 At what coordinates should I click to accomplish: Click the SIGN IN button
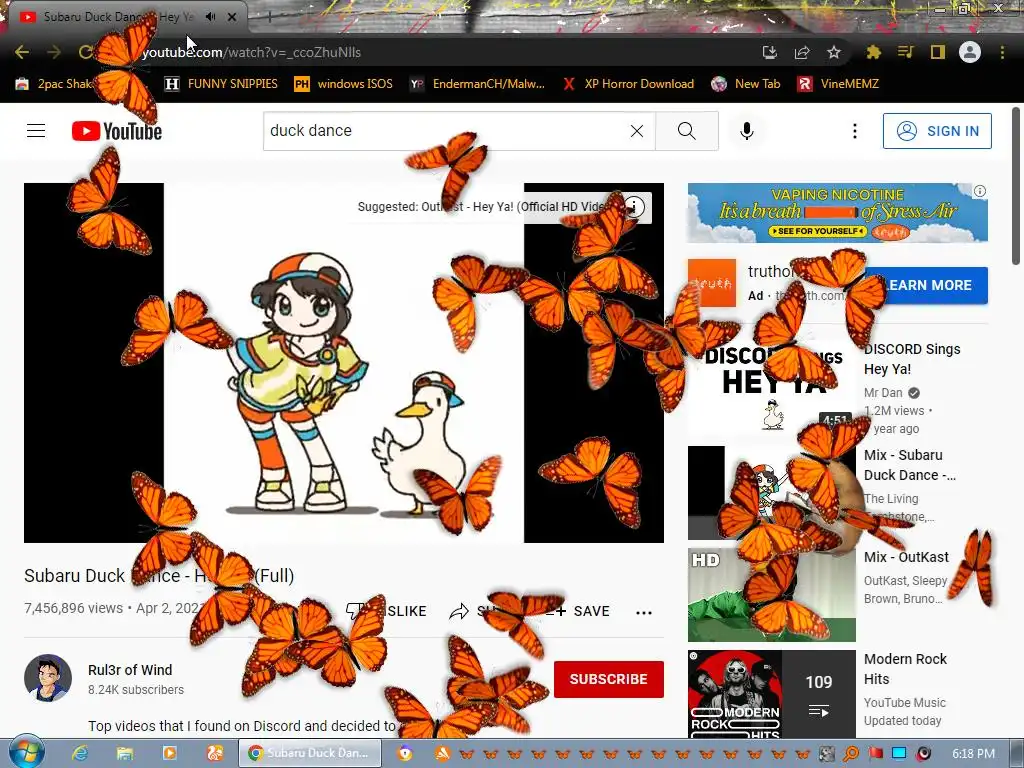click(x=937, y=131)
